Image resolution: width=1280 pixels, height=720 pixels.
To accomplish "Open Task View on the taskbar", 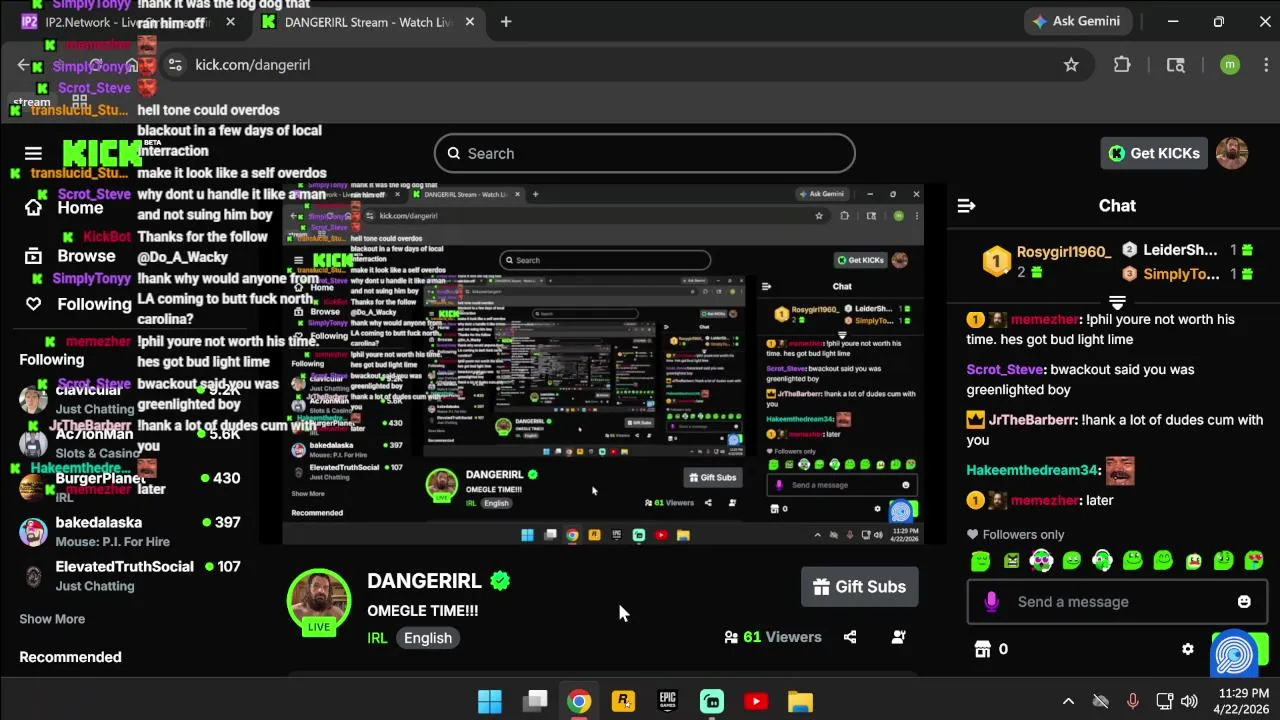I will coord(536,702).
